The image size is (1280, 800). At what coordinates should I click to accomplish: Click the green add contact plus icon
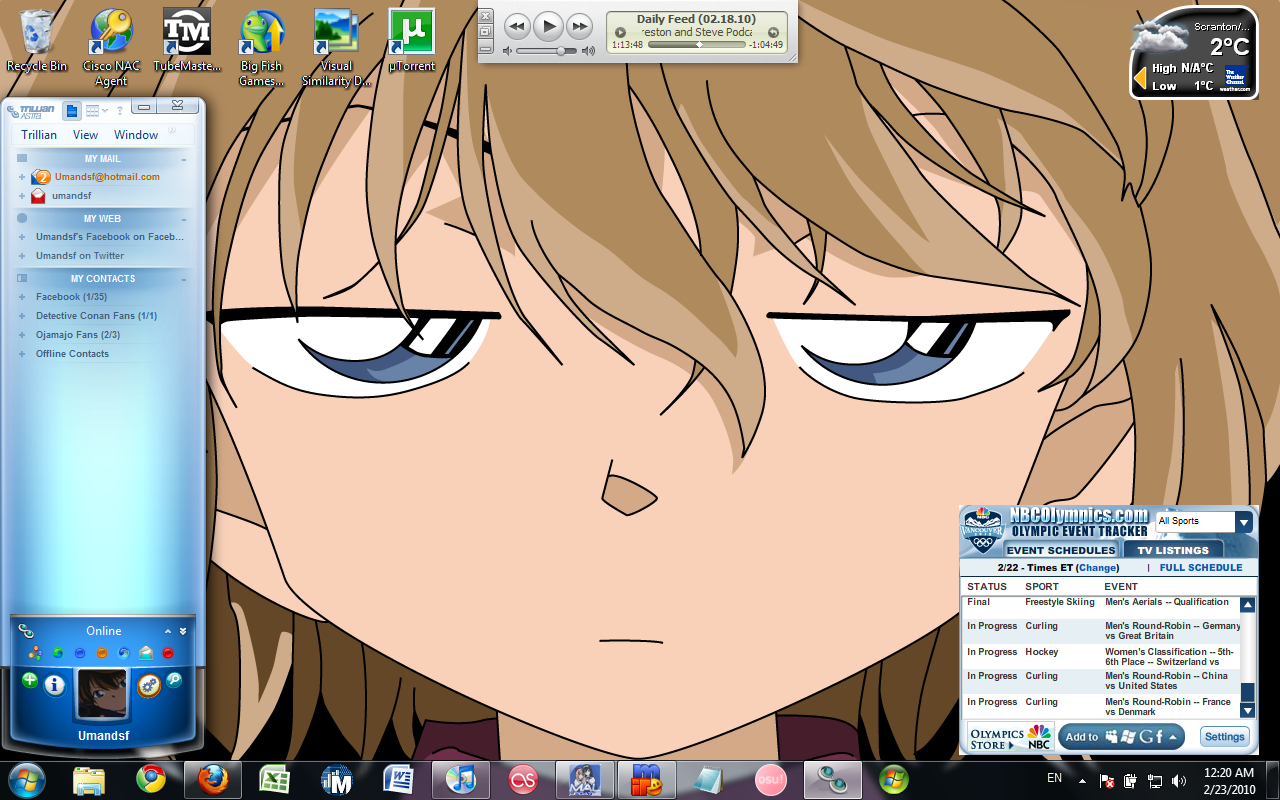[x=30, y=680]
